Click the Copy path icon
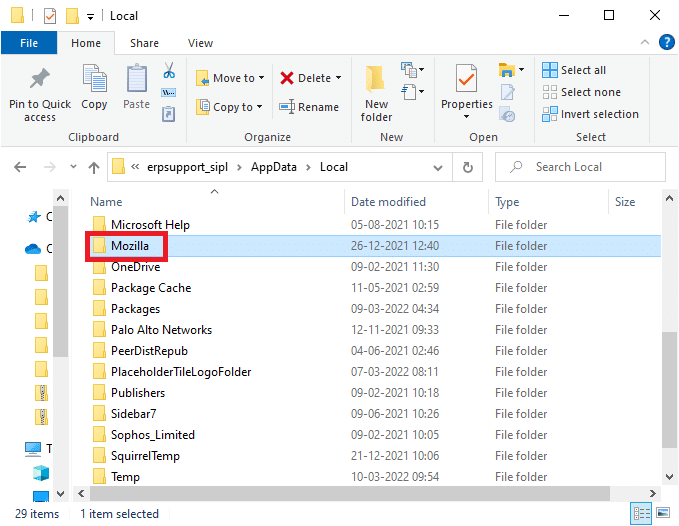The width and height of the screenshot is (679, 526). click(x=168, y=92)
